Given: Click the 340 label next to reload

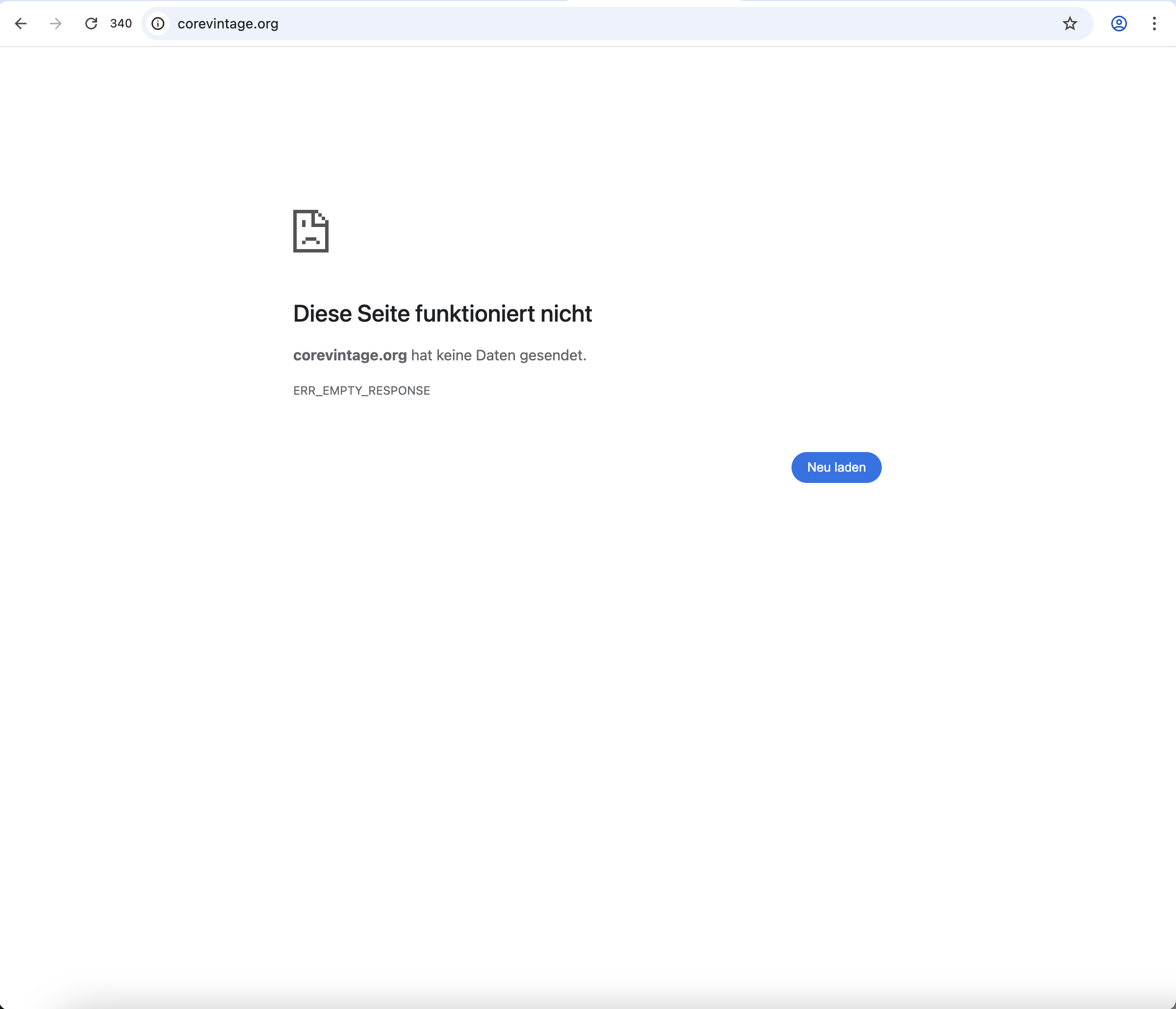Looking at the screenshot, I should [x=121, y=23].
